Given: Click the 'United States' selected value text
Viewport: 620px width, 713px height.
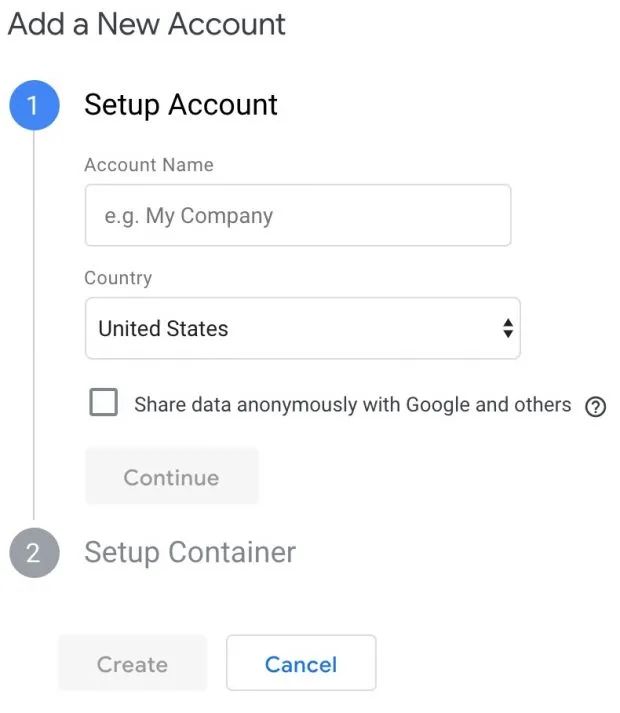Looking at the screenshot, I should point(163,329).
